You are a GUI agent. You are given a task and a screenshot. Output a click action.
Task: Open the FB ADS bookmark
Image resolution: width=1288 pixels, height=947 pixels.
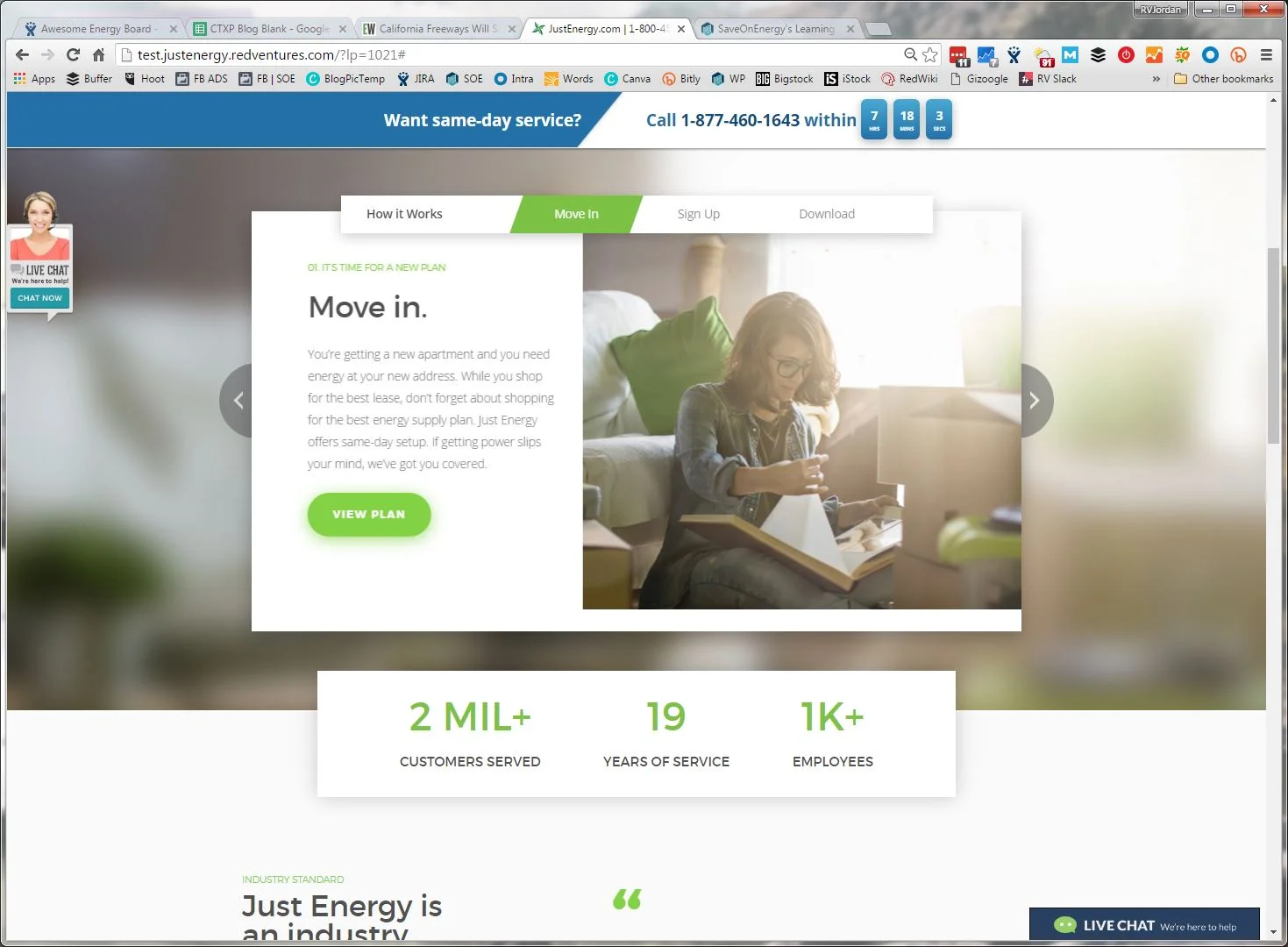[x=202, y=79]
